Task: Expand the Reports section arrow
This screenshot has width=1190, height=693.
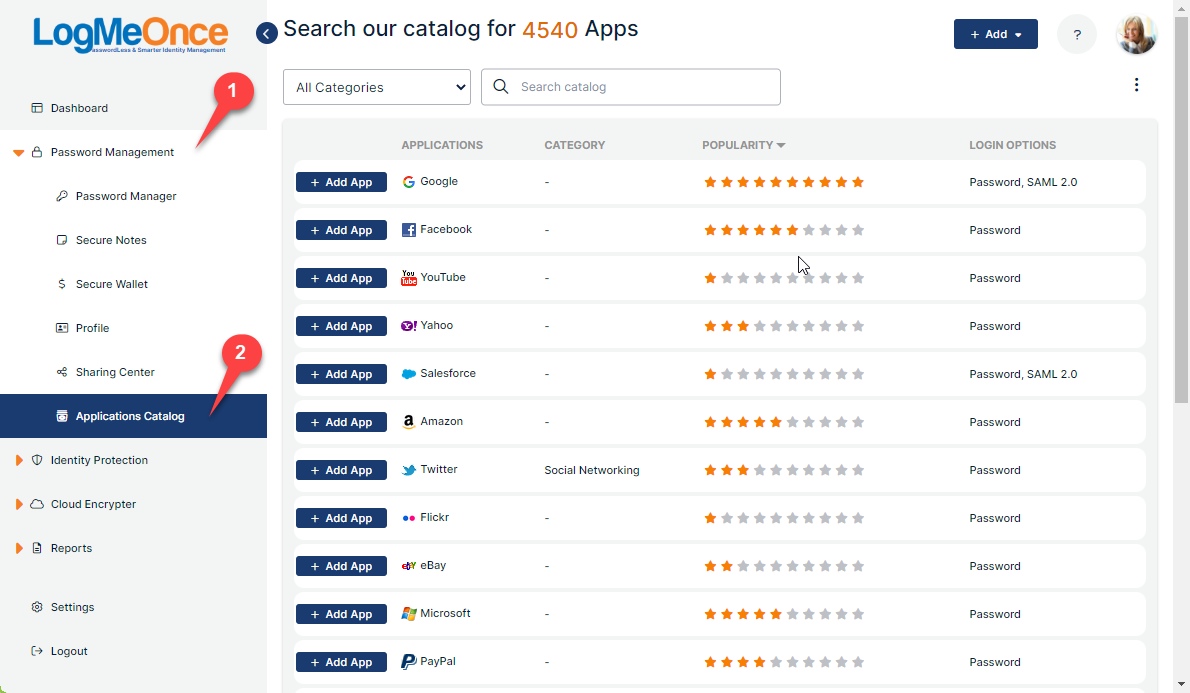Action: (19, 548)
